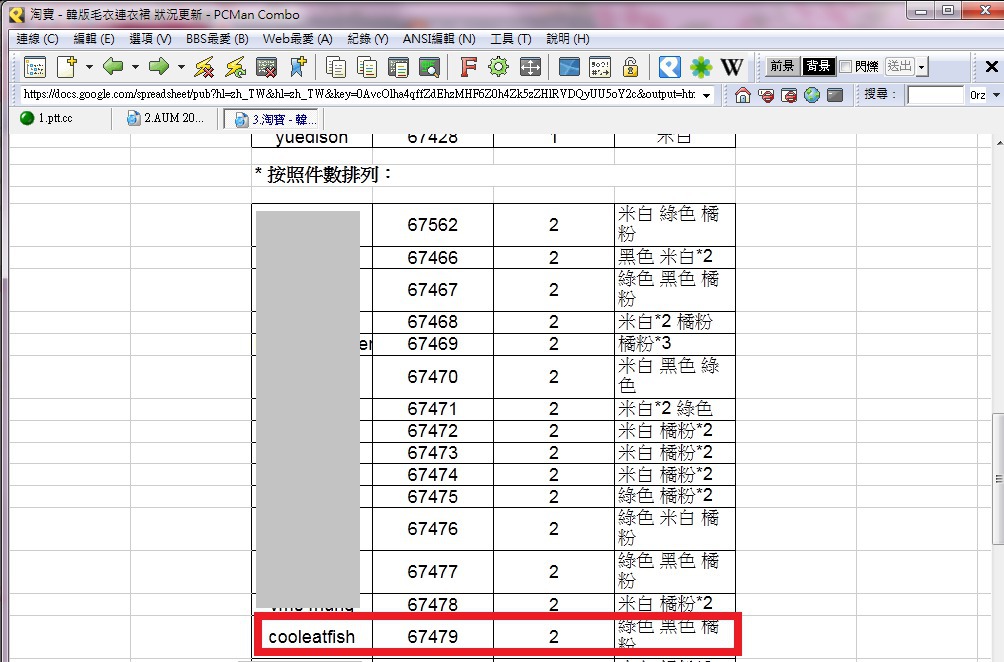Toggle fullscreen with cross-arrows icon
1004x662 pixels.
530,67
